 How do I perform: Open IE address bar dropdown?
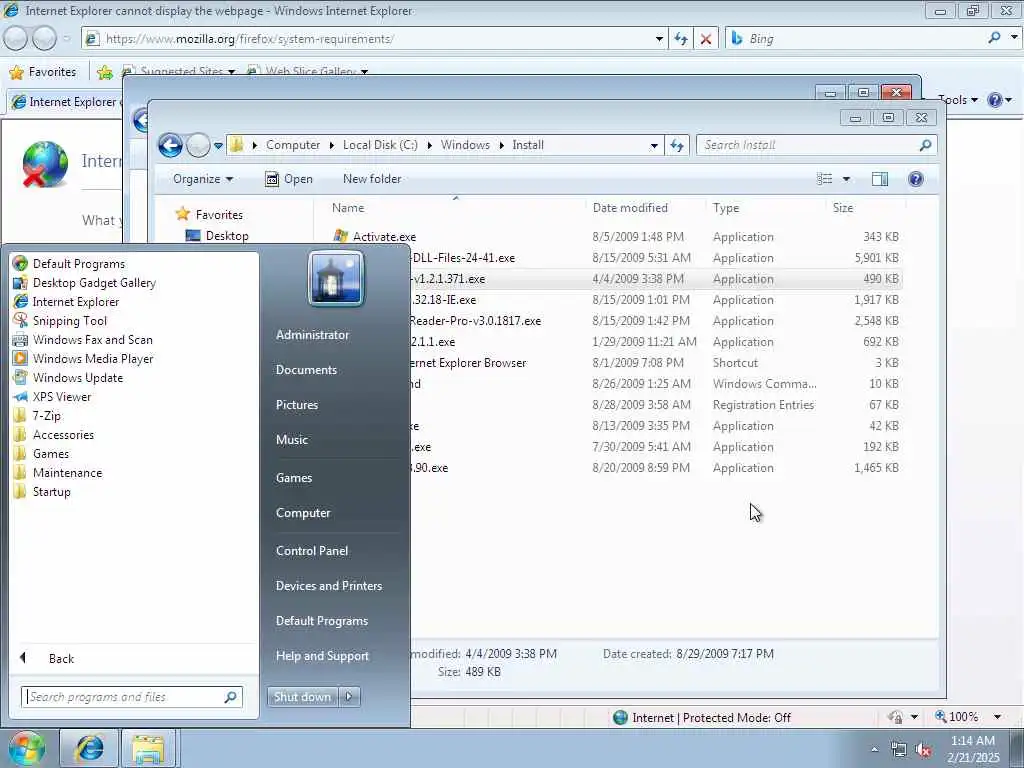tap(659, 39)
